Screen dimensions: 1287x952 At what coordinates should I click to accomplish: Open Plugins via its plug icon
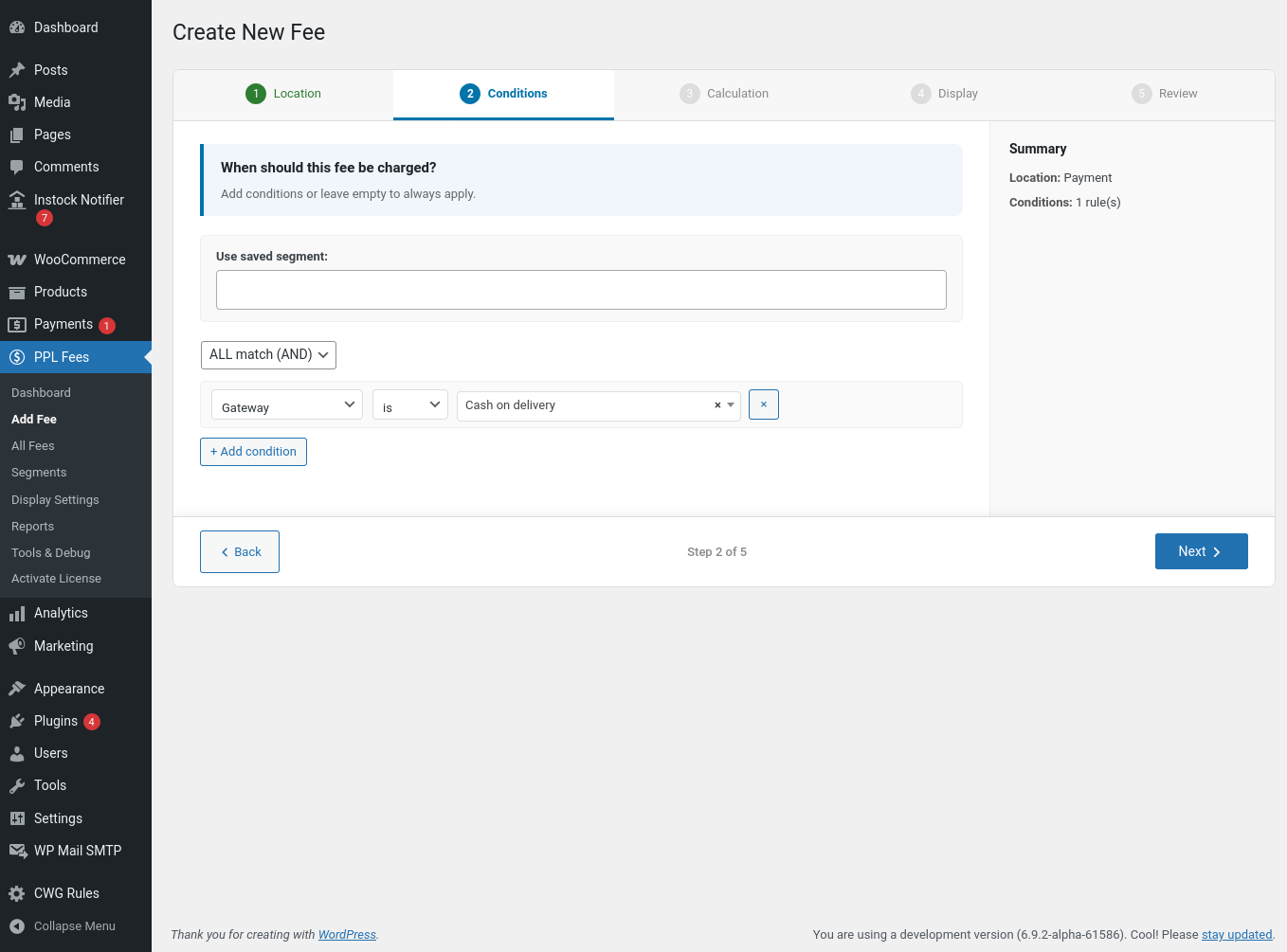click(17, 721)
